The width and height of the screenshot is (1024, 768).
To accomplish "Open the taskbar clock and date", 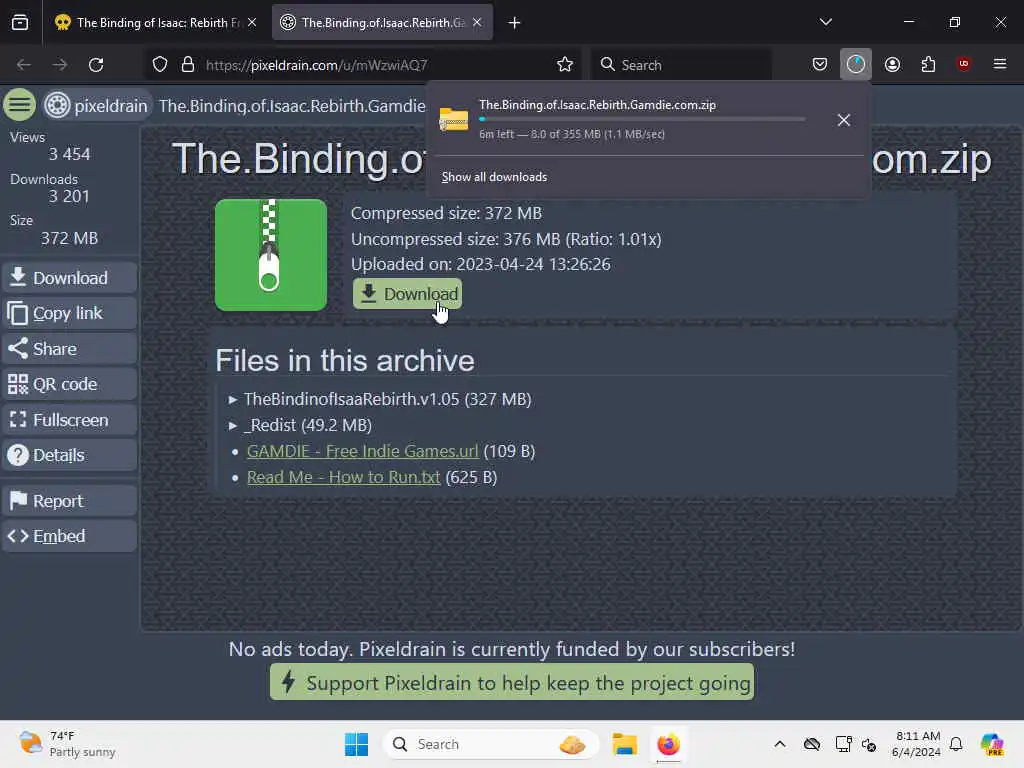I will (917, 744).
